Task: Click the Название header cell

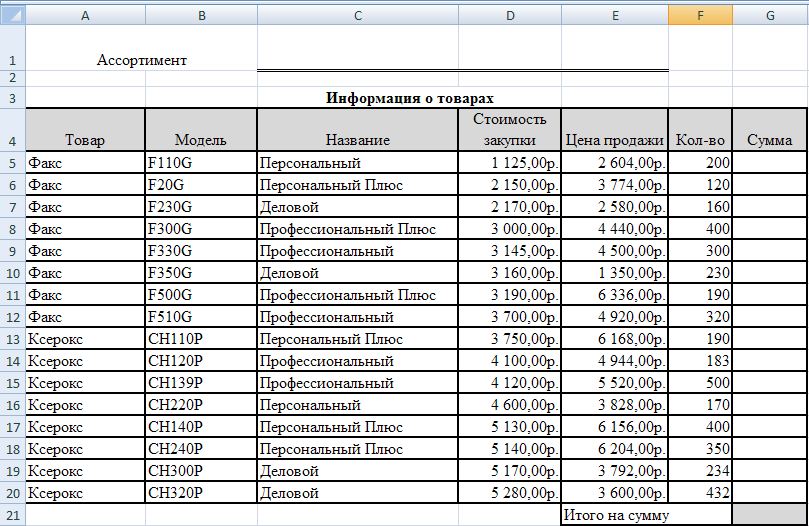Action: pyautogui.click(x=358, y=130)
